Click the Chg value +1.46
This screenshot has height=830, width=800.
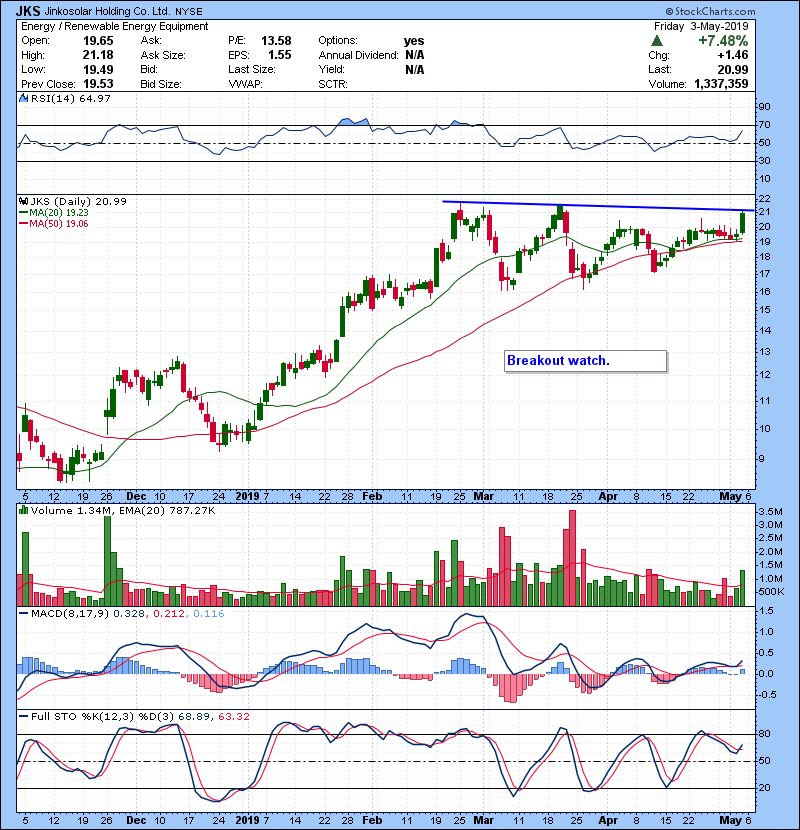click(x=733, y=55)
